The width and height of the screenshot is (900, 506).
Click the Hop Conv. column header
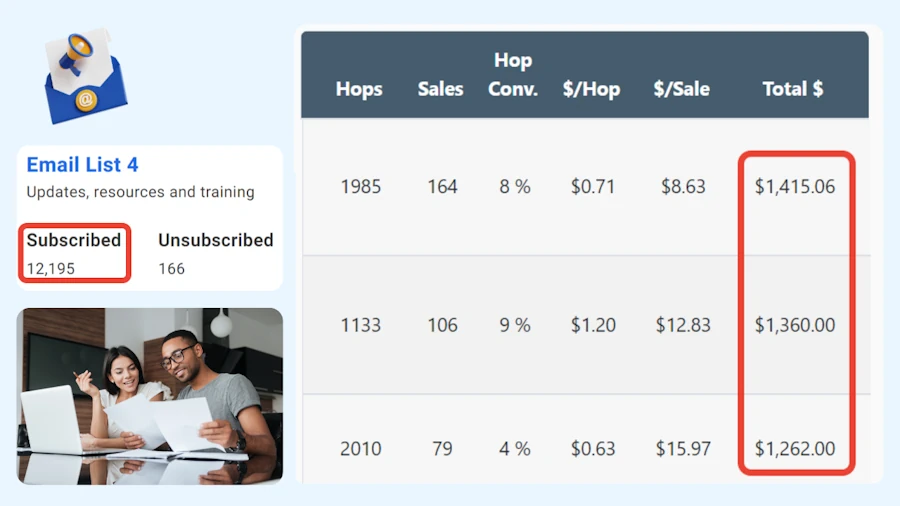click(x=513, y=75)
